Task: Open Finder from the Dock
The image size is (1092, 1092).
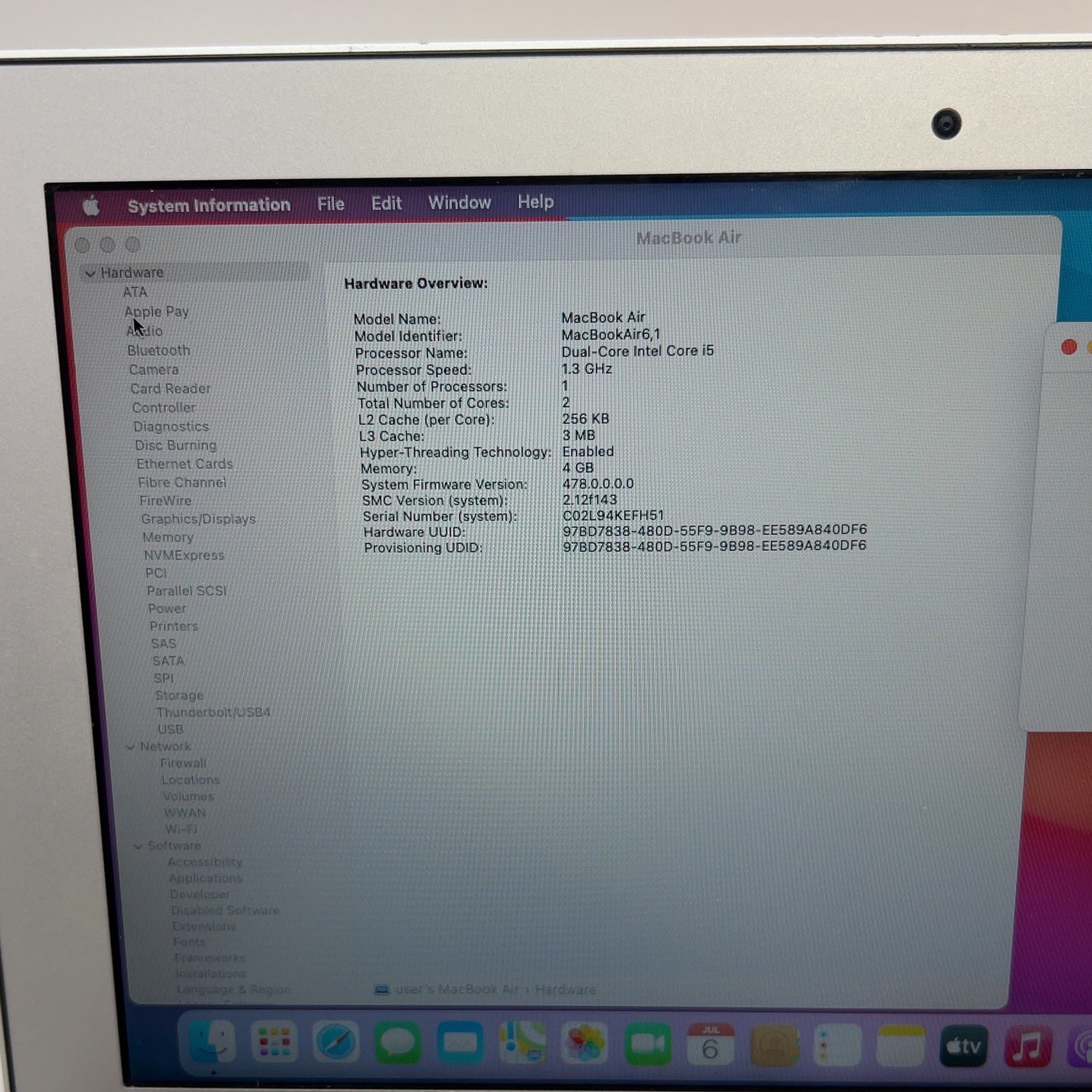Action: point(212,1042)
